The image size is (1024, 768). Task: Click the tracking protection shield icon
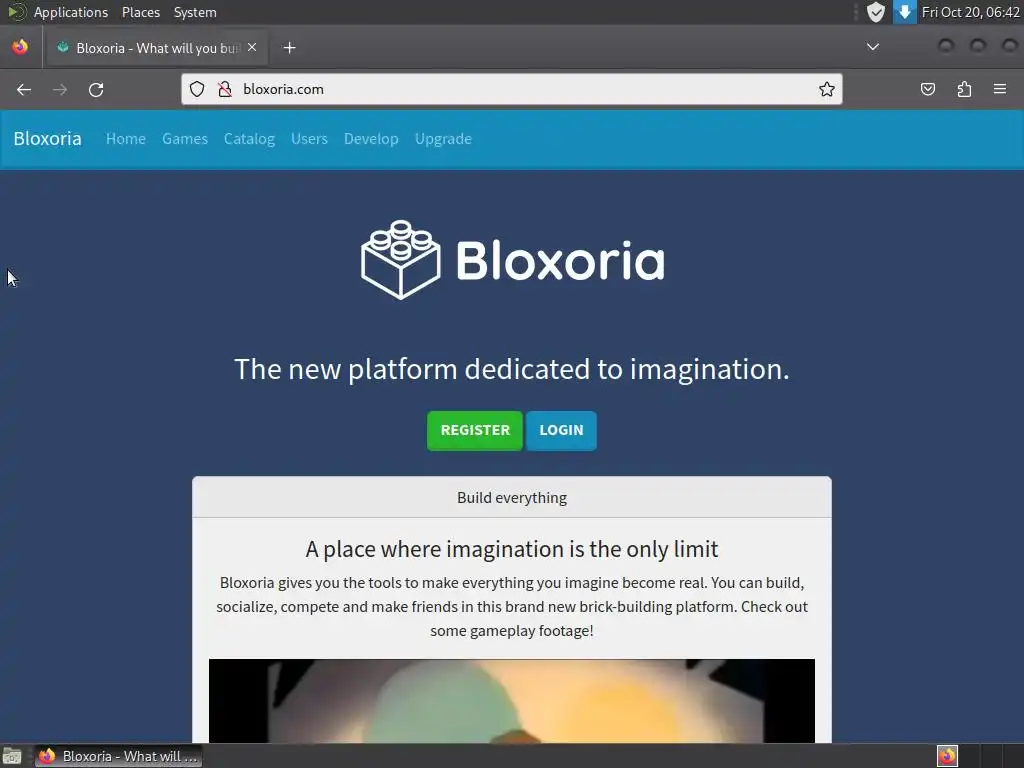tap(197, 89)
